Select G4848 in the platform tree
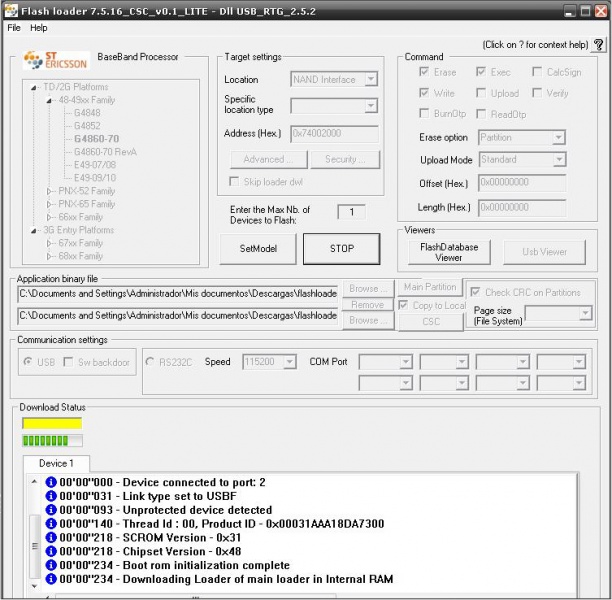The height and width of the screenshot is (600, 612). [87, 113]
